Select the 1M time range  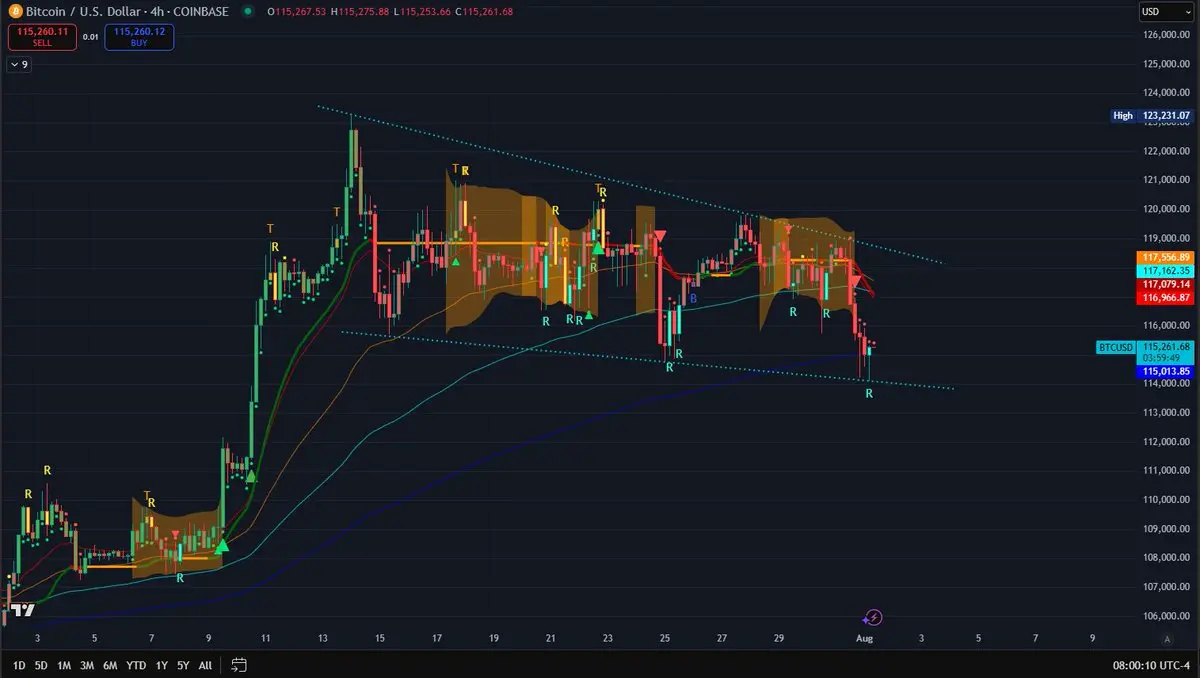64,665
